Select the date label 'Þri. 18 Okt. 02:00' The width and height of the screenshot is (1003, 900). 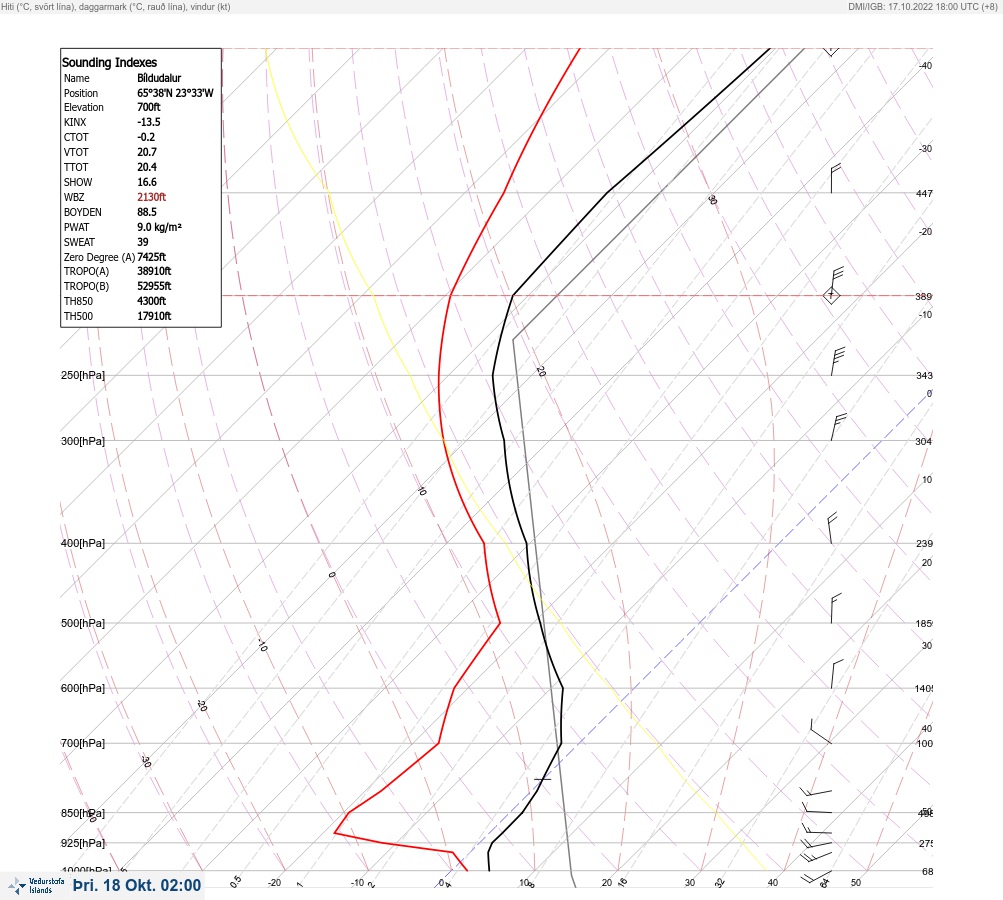(x=137, y=885)
